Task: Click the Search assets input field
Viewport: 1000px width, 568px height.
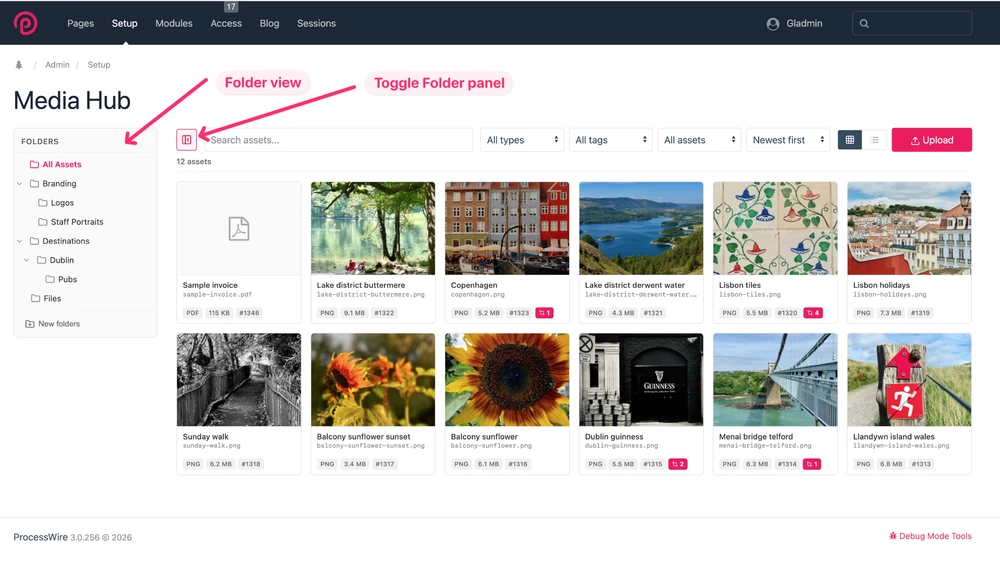Action: click(x=337, y=140)
